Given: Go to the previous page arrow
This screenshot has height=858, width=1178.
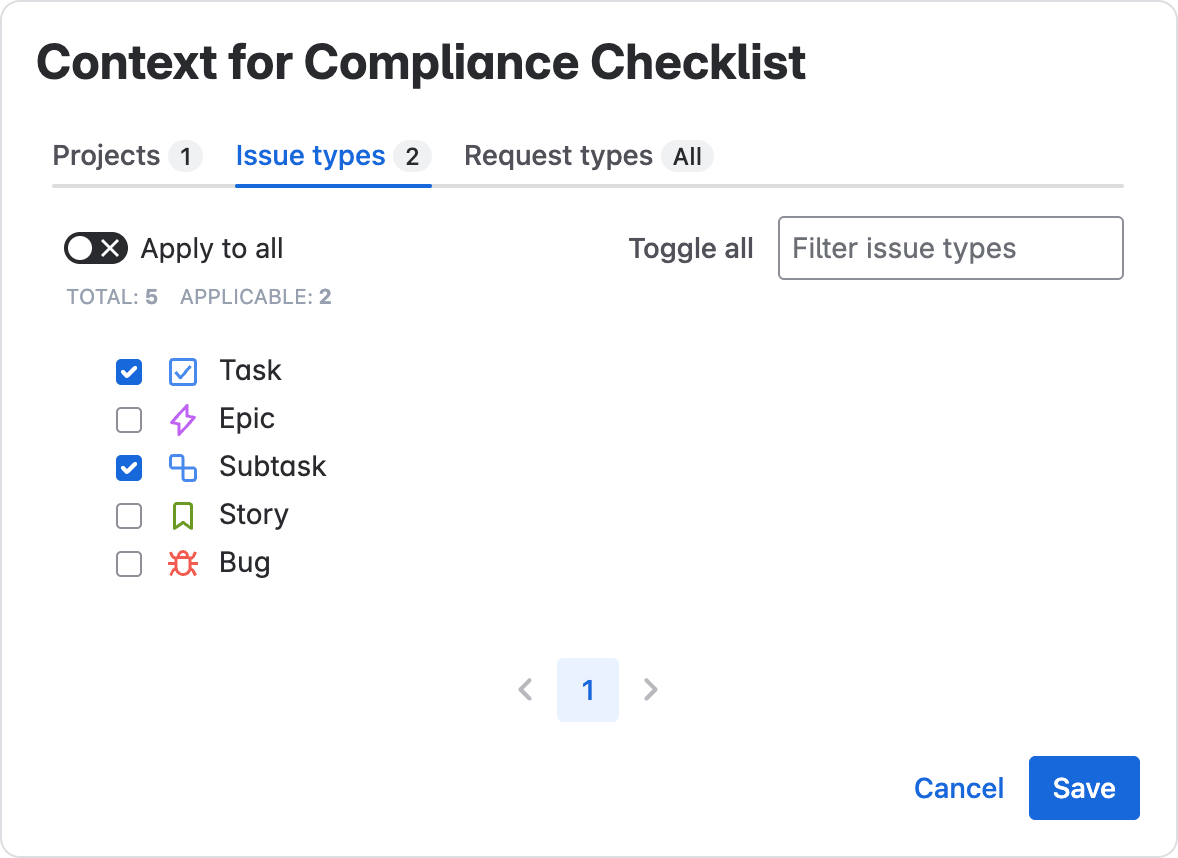Looking at the screenshot, I should click(526, 690).
